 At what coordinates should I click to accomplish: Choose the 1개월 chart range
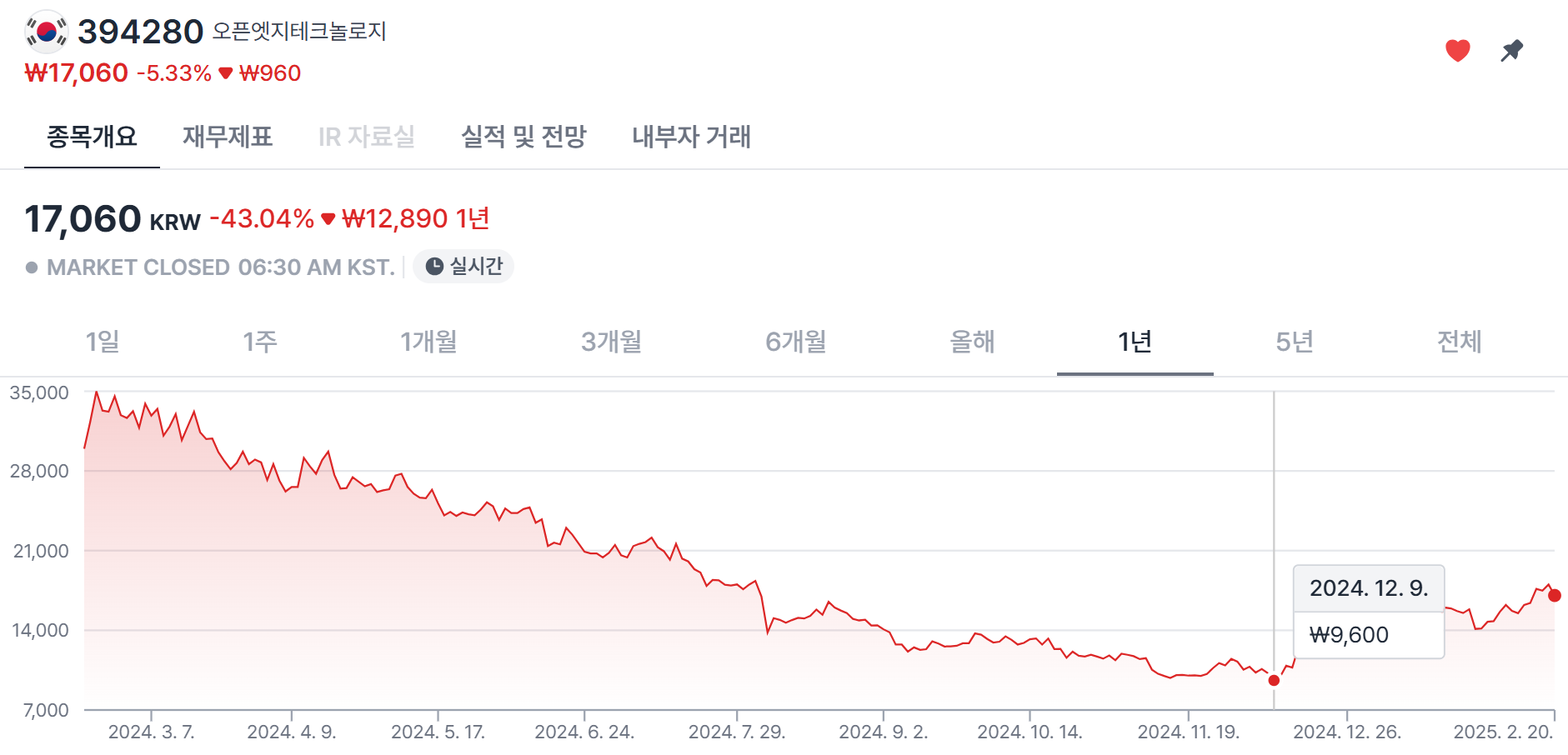tap(428, 342)
